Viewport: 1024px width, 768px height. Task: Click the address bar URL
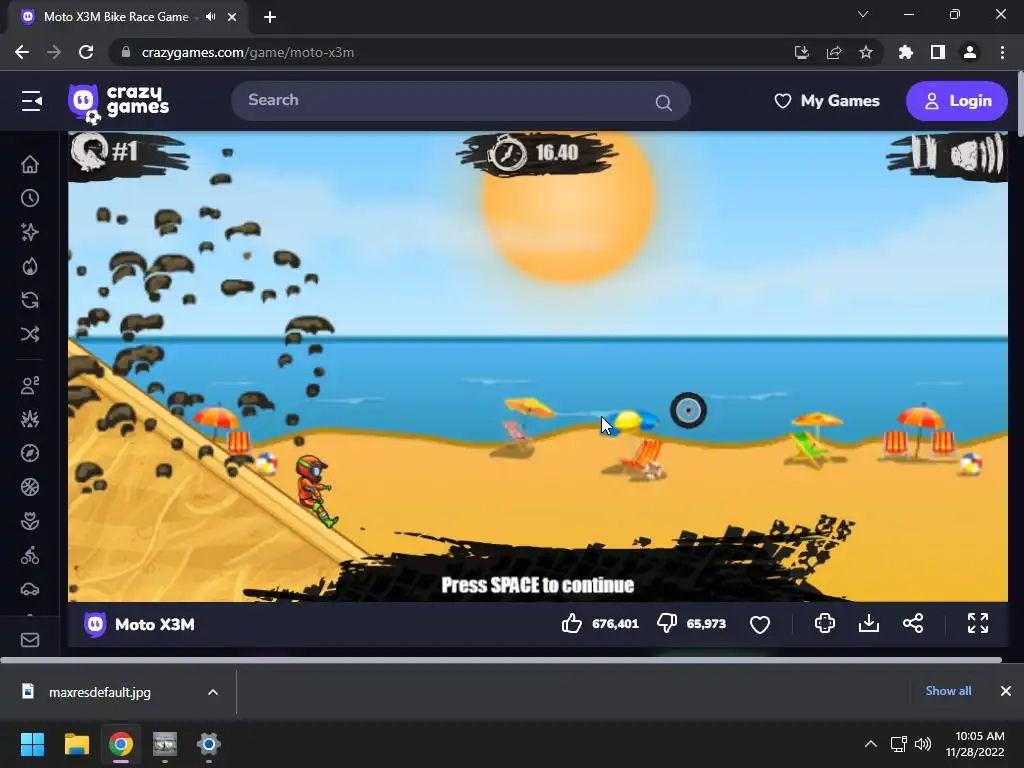[248, 52]
